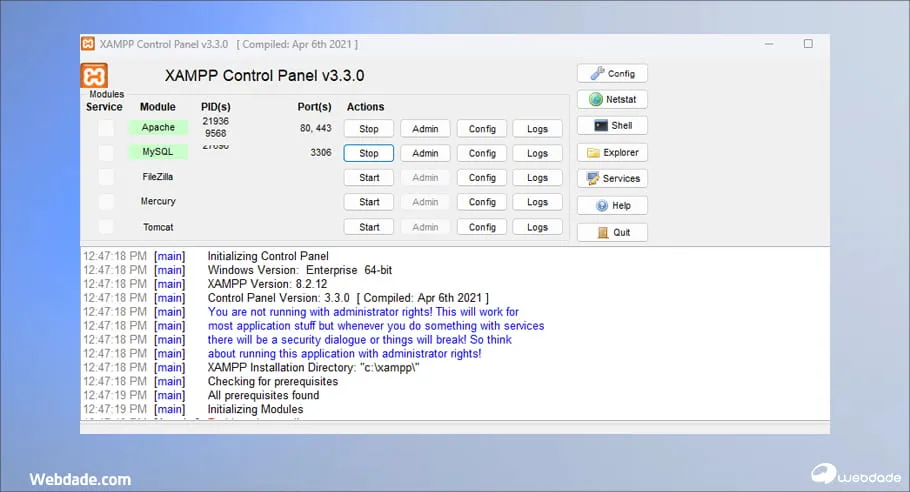Click Apache PID '21936'
The width and height of the screenshot is (910, 492).
click(x=215, y=121)
